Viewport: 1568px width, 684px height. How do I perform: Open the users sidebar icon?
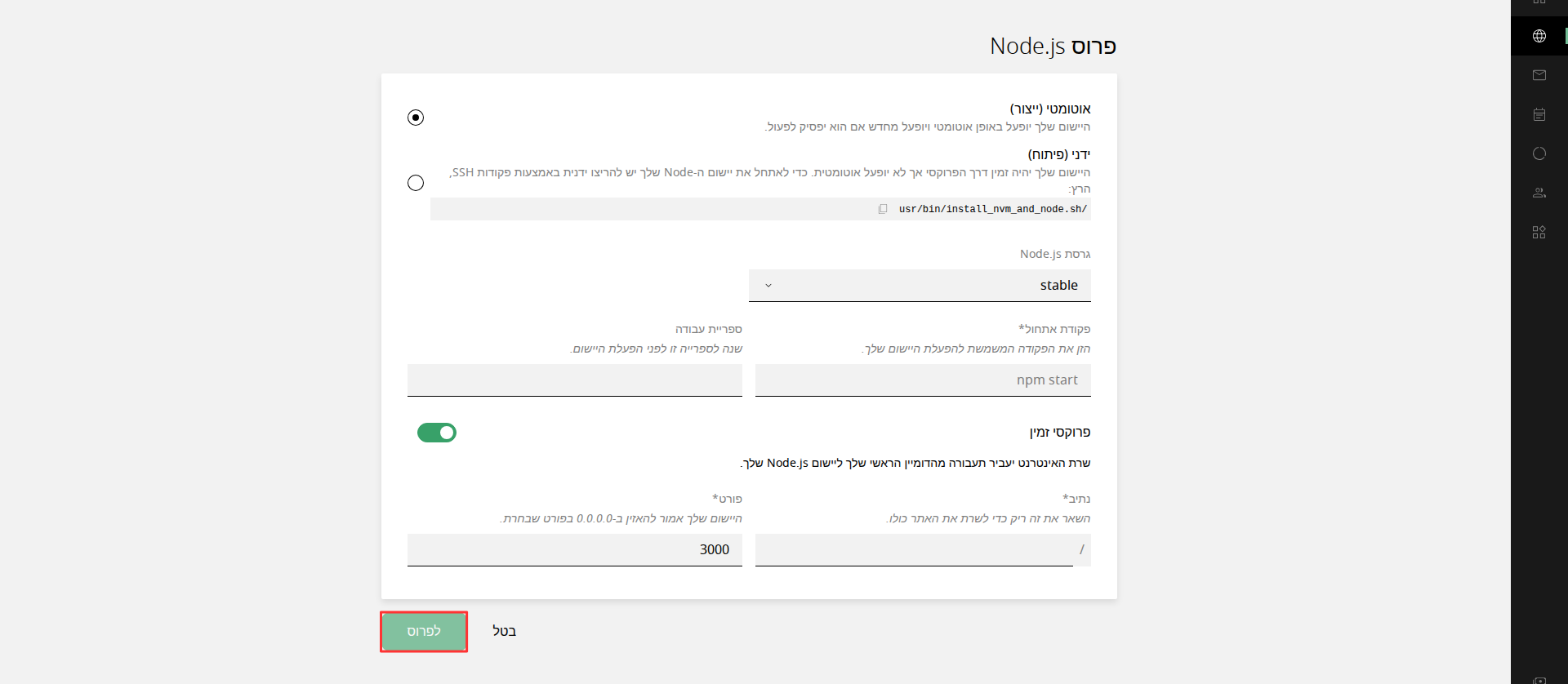coord(1539,193)
